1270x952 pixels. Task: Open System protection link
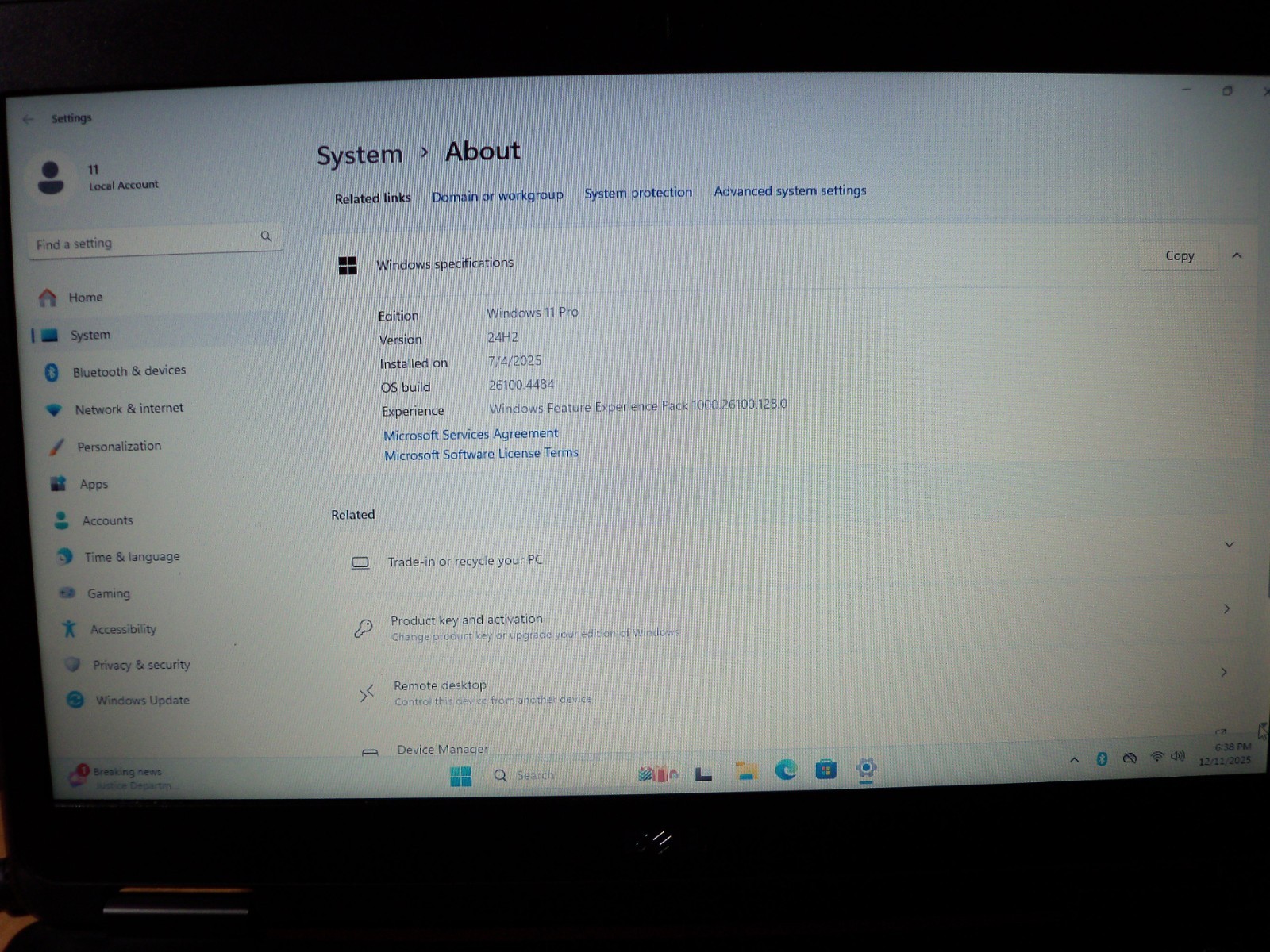[x=638, y=193]
